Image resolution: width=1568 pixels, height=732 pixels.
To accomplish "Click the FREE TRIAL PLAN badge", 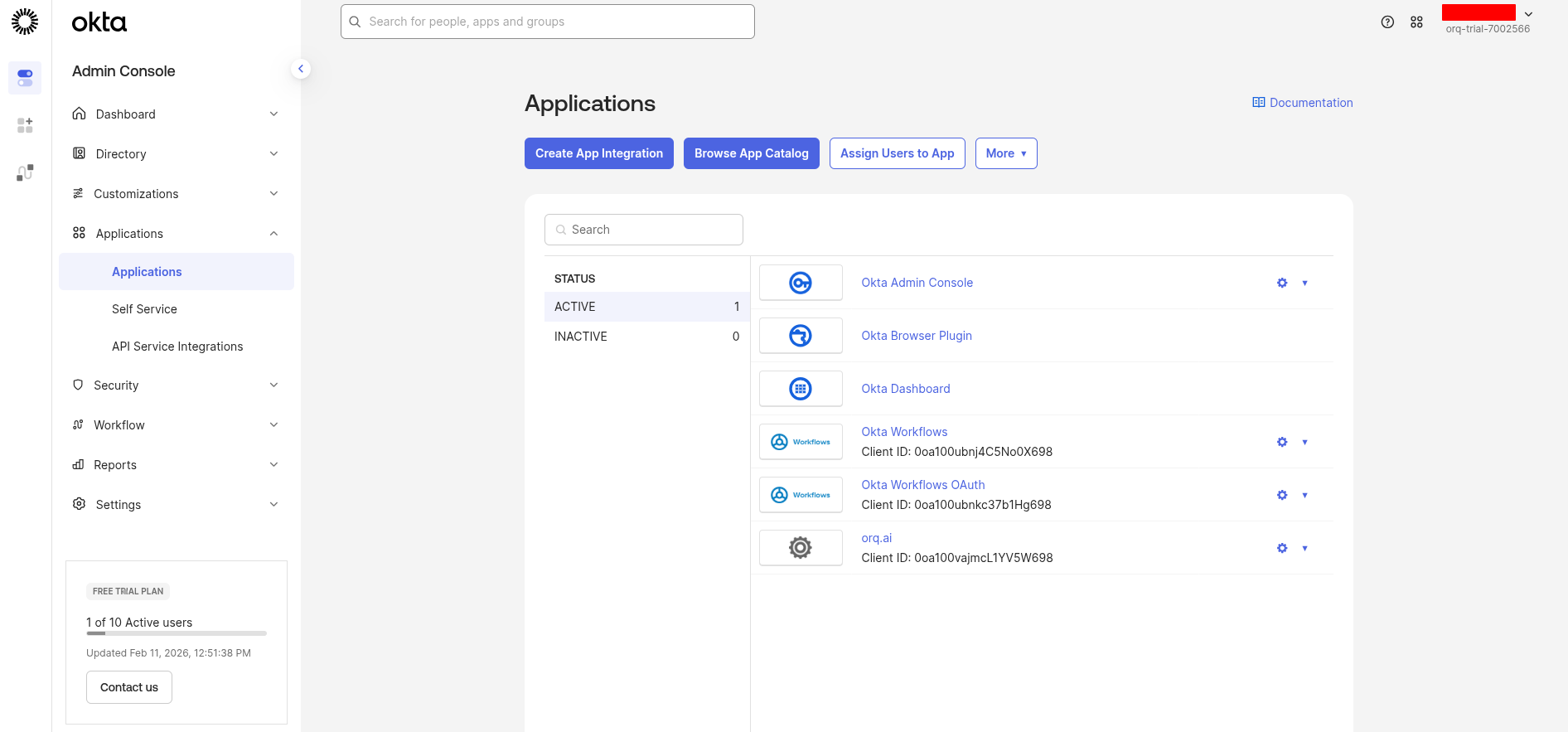I will pyautogui.click(x=128, y=591).
